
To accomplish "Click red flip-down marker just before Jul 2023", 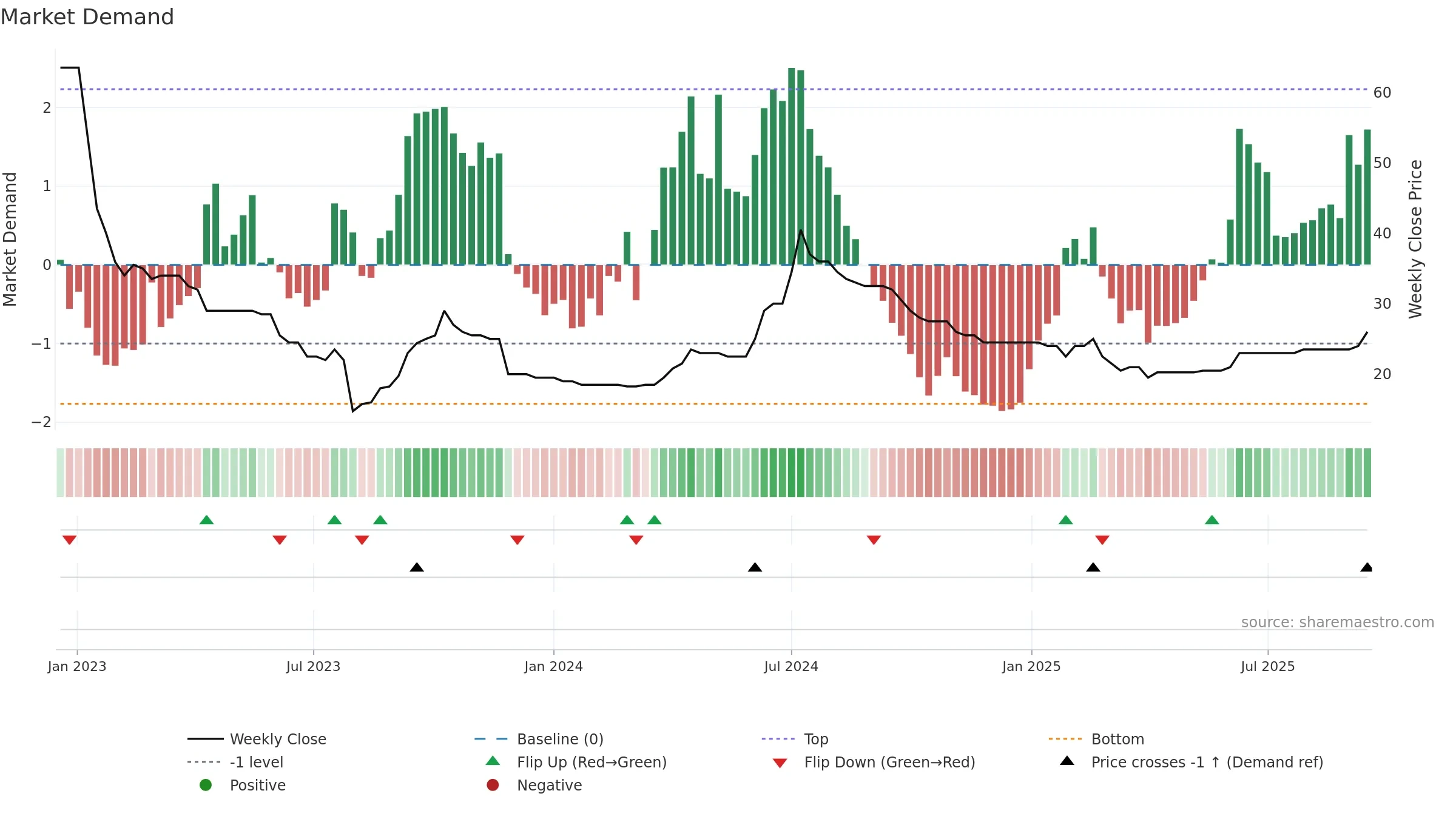I will pos(280,540).
